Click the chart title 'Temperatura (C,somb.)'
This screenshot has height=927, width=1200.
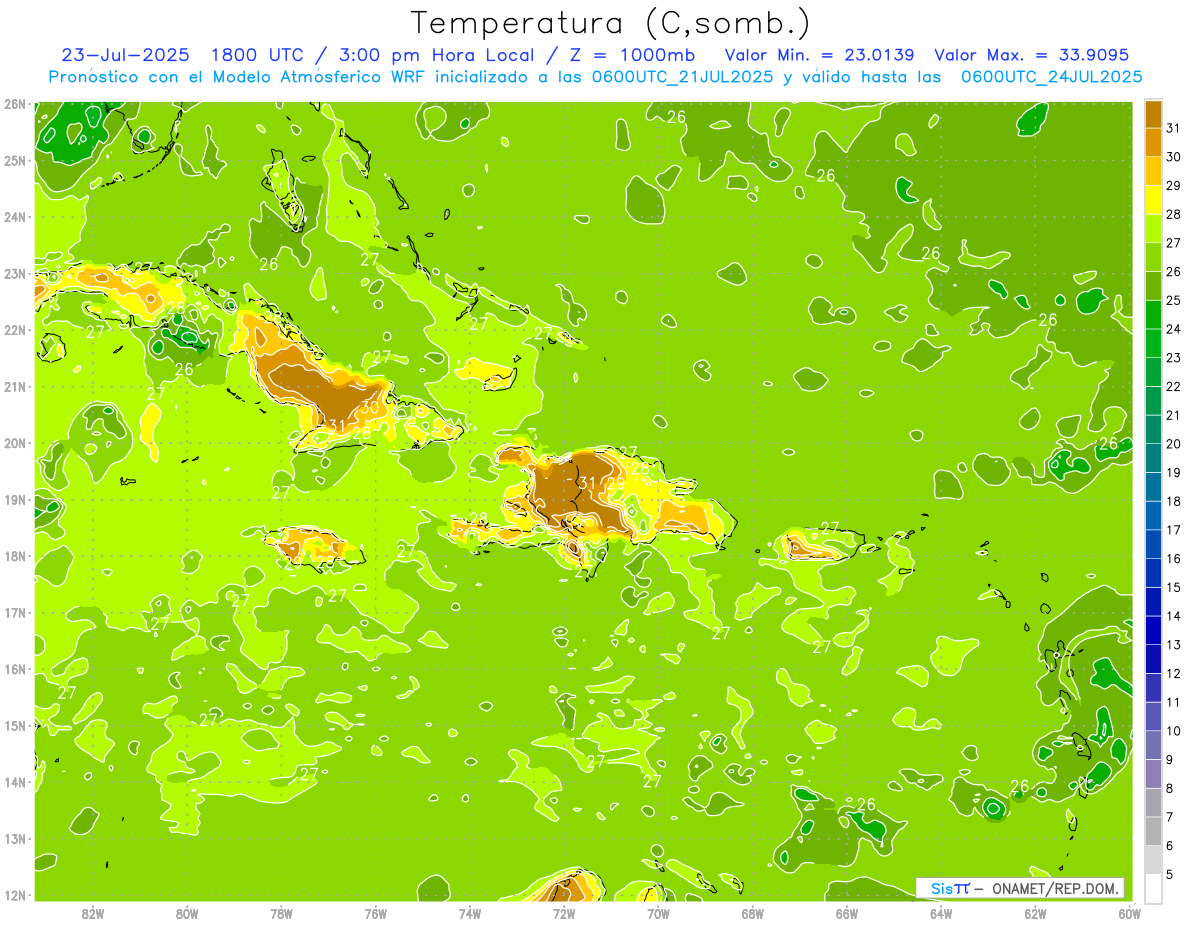[610, 23]
